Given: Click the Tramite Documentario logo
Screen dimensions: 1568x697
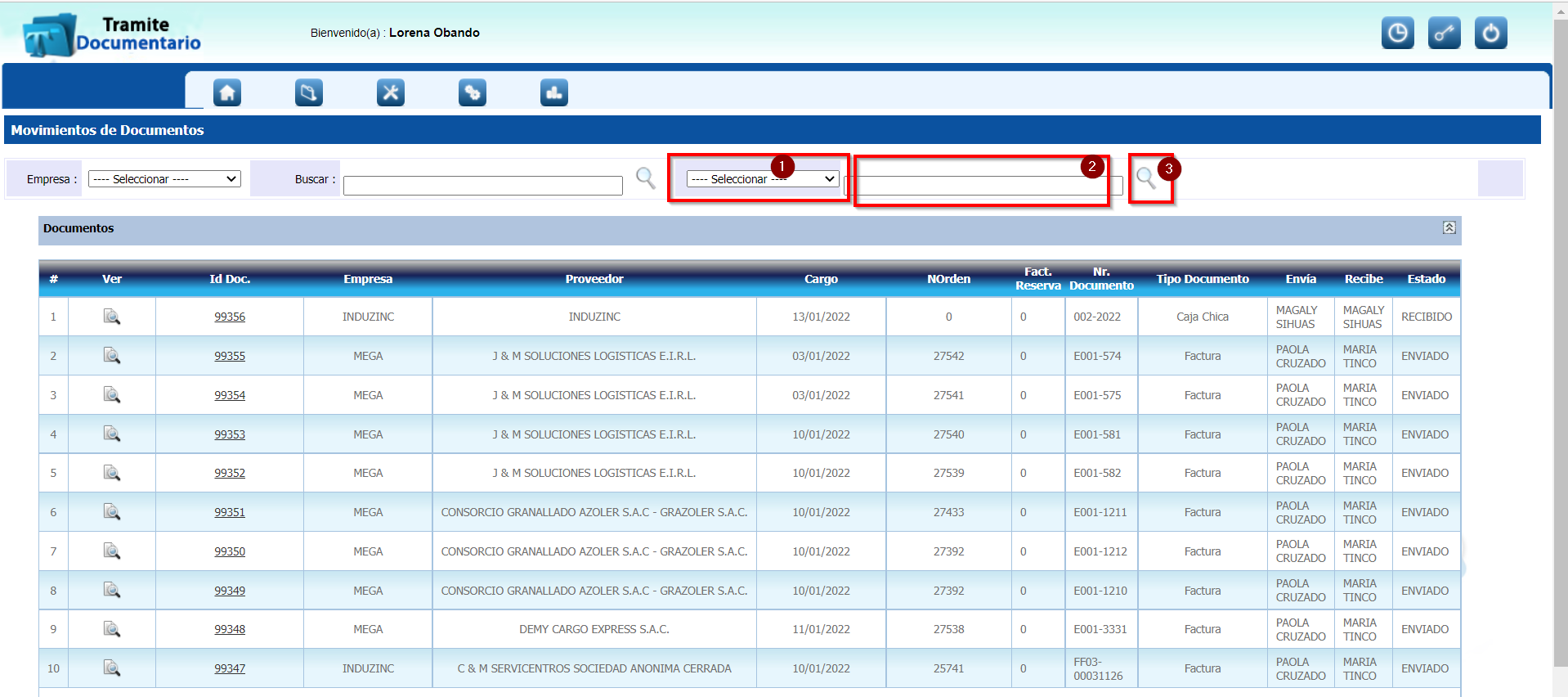Looking at the screenshot, I should click(x=112, y=34).
